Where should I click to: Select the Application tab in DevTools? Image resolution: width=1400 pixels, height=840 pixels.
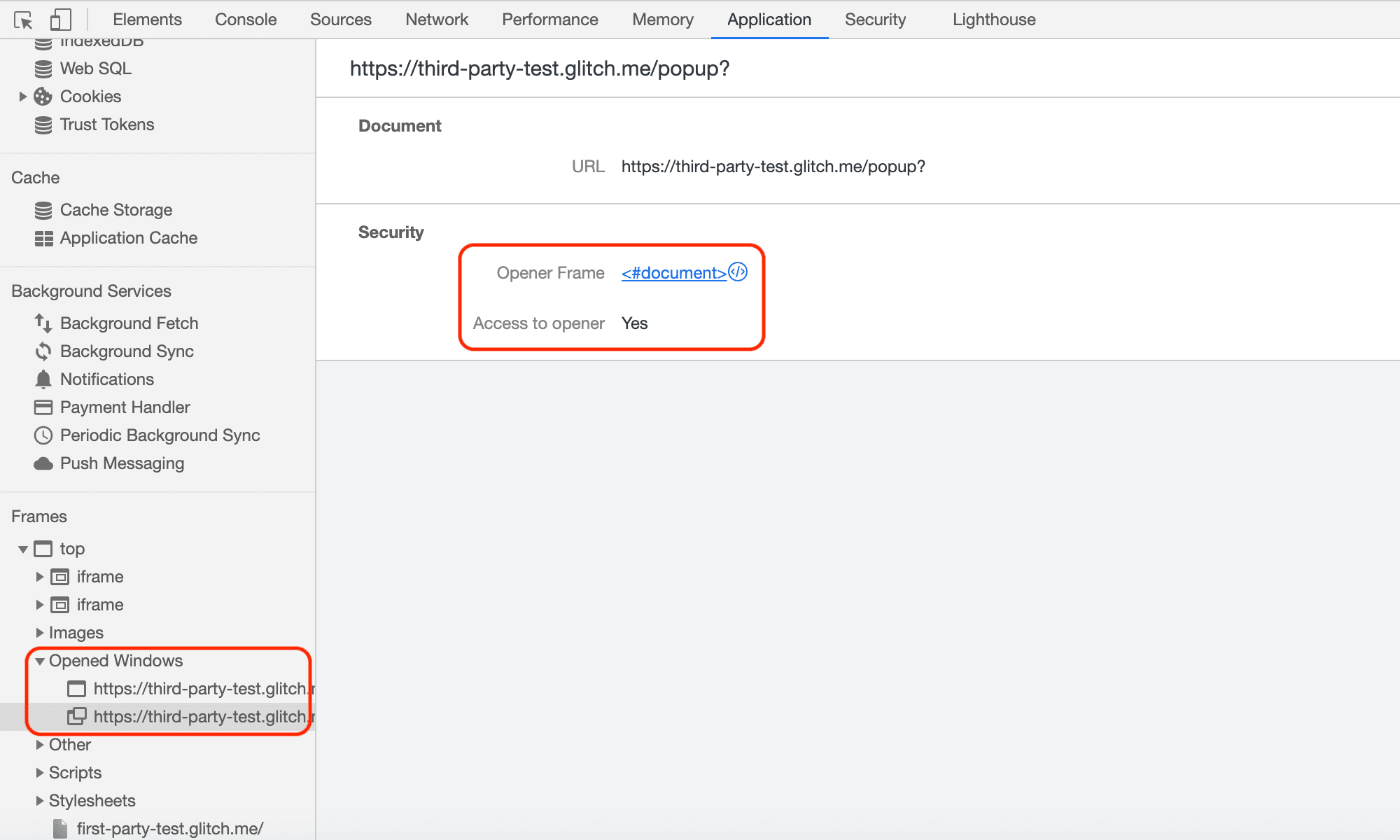pyautogui.click(x=768, y=19)
